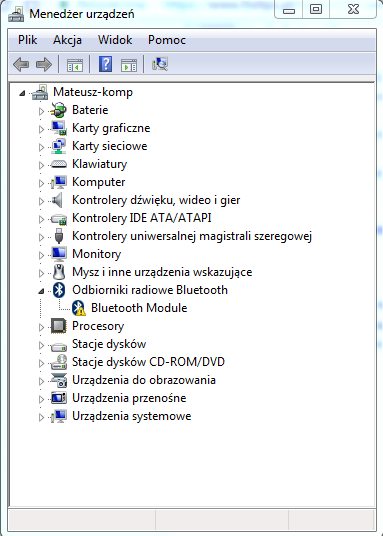This screenshot has height=536, width=383.
Task: Expand the Karty graficzne node arrow
Action: click(x=41, y=129)
